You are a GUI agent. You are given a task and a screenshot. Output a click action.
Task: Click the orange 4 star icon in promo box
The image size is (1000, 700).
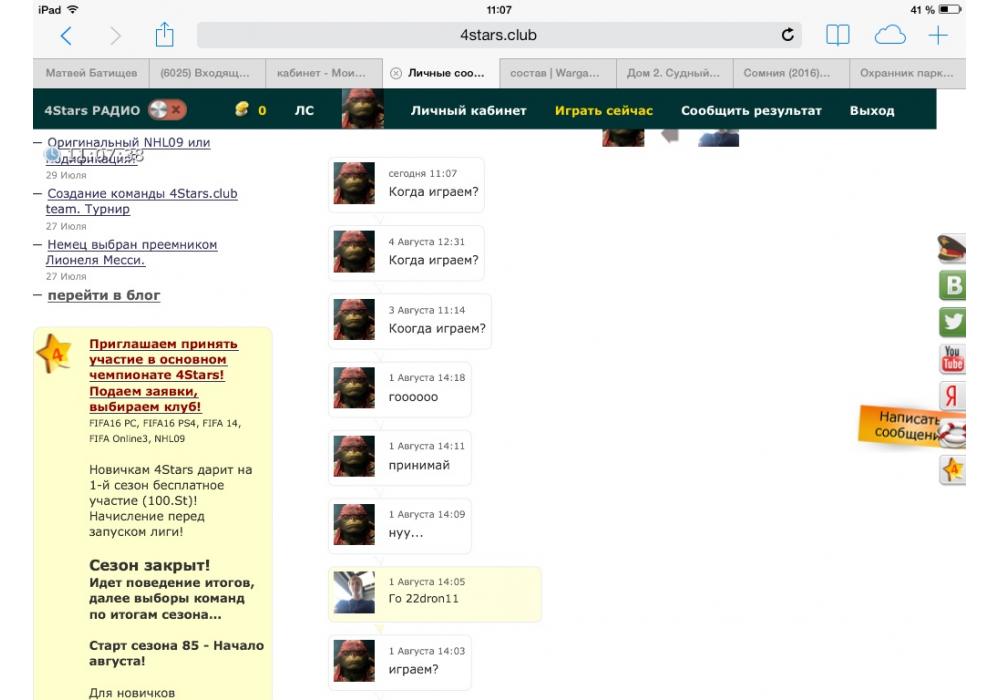[x=55, y=353]
